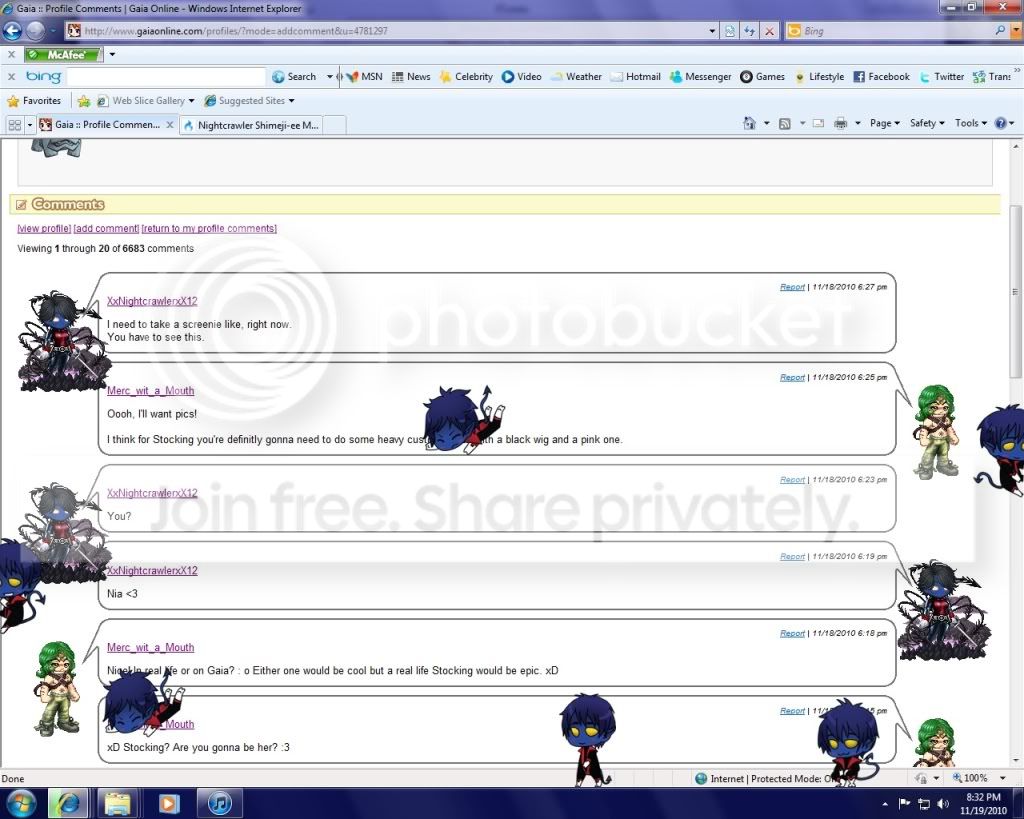1024x819 pixels.
Task: Click the URL address bar field
Action: coord(389,31)
